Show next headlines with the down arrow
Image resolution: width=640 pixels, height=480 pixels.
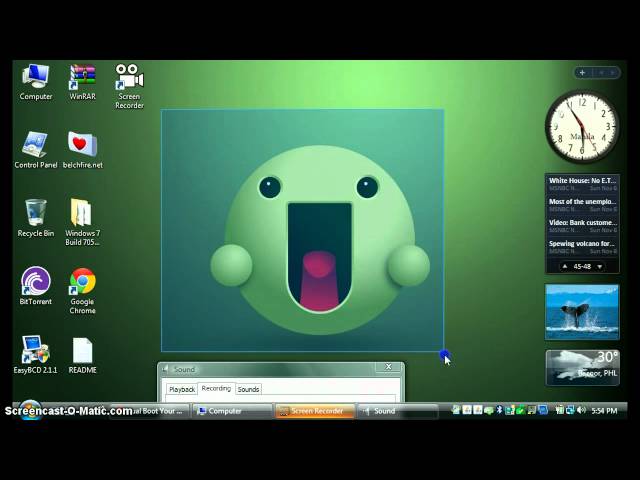click(x=600, y=267)
